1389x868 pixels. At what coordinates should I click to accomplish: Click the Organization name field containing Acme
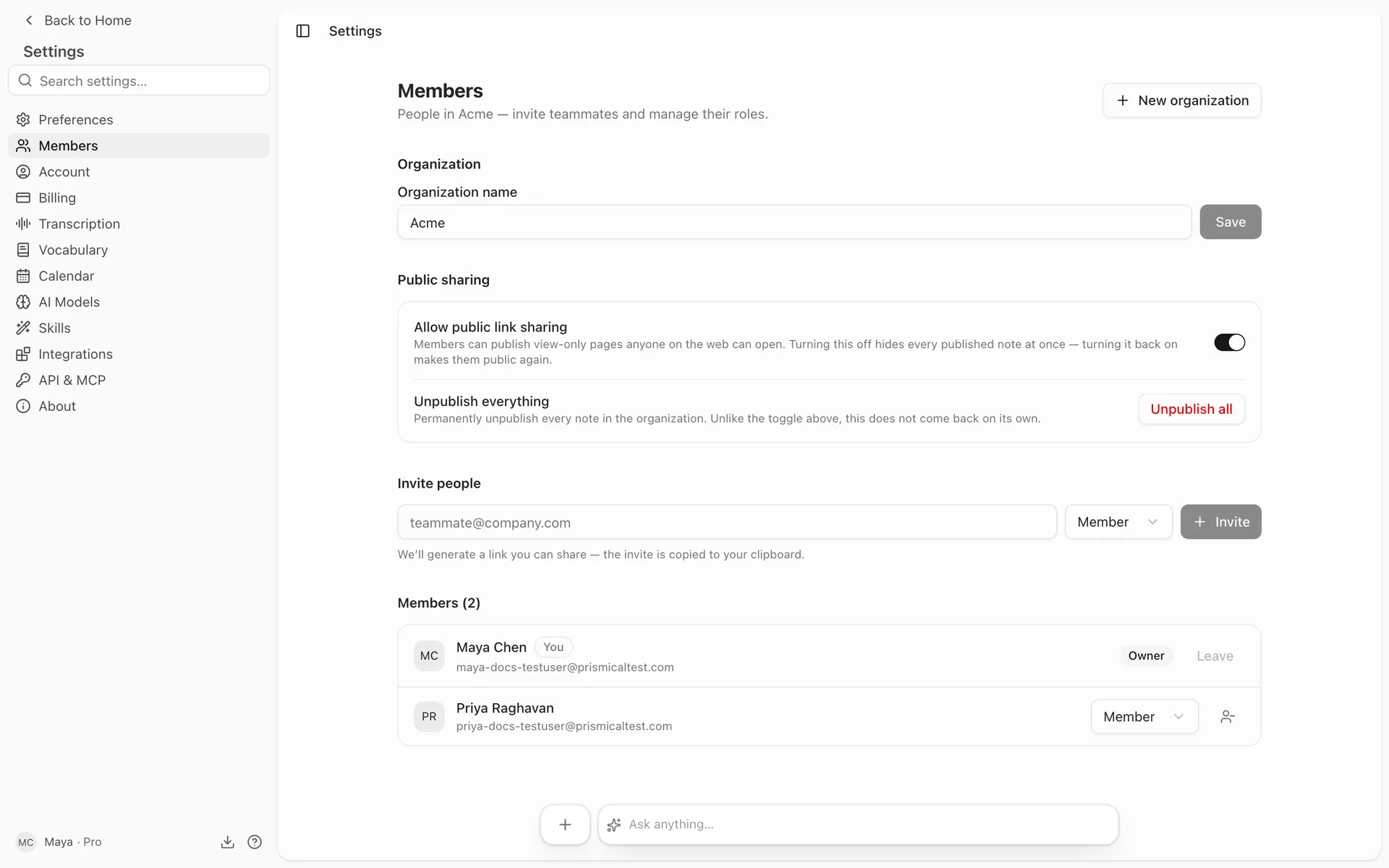tap(794, 222)
